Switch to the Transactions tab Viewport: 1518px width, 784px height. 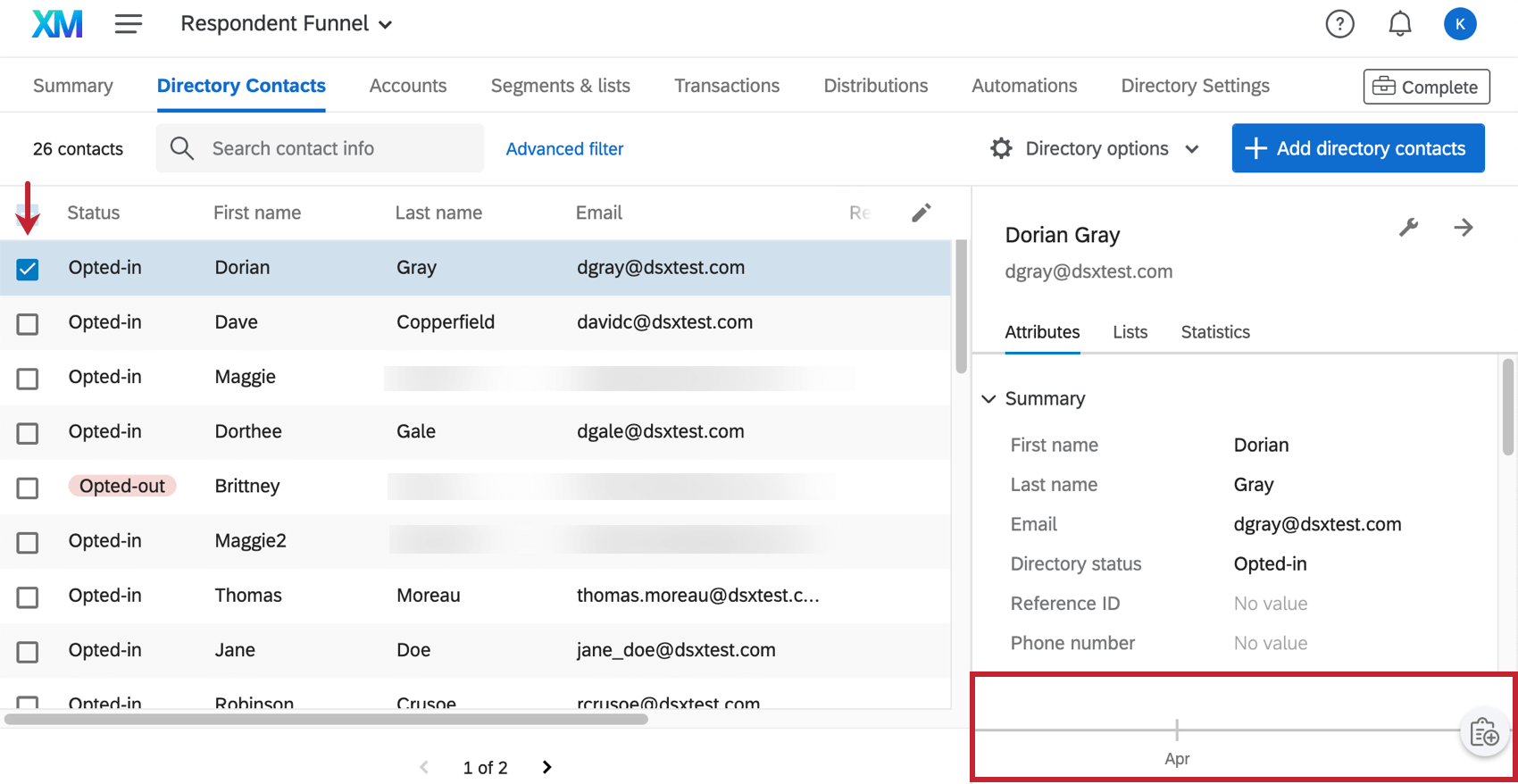727,86
